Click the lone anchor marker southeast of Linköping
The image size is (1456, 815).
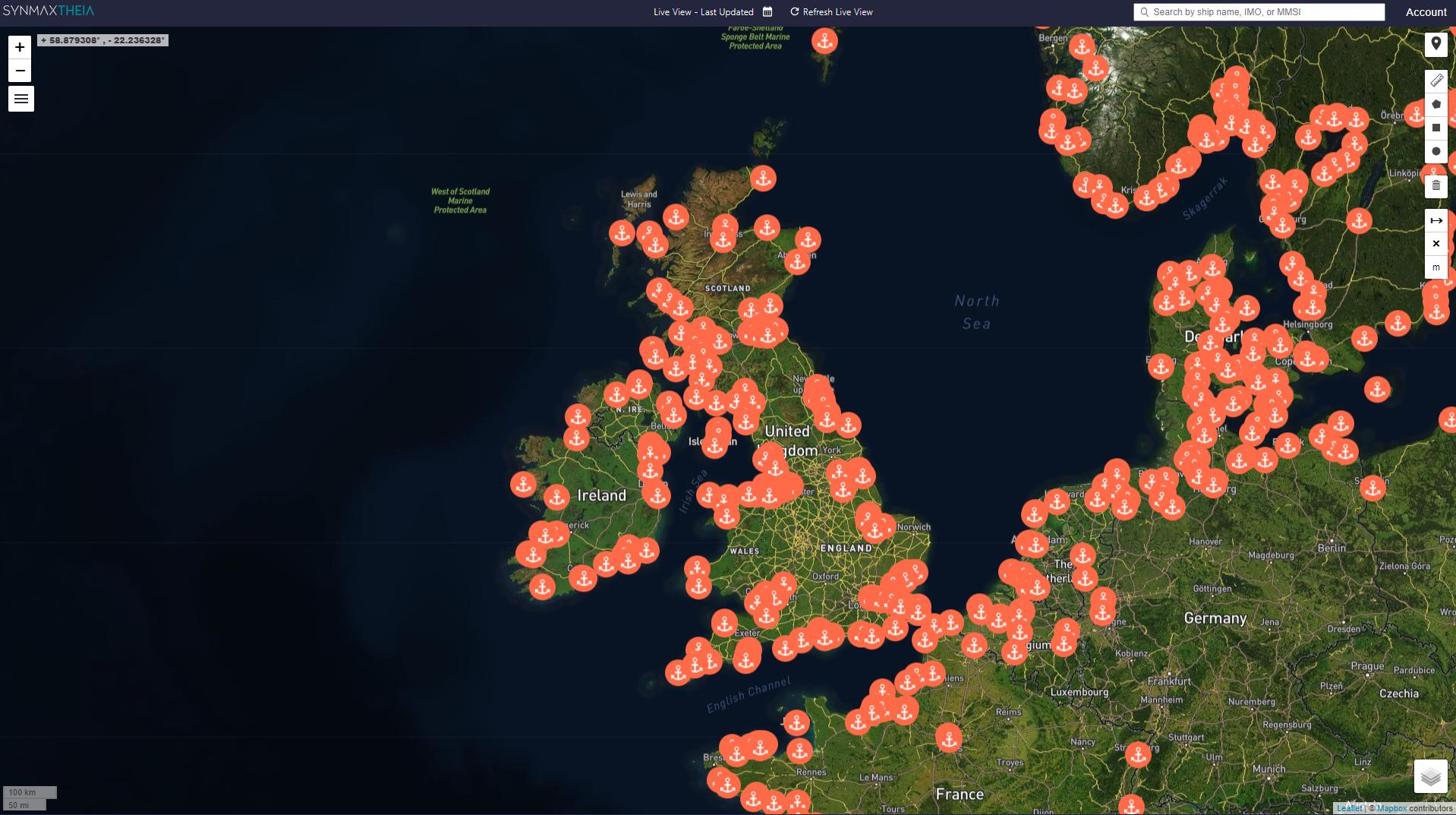click(x=1359, y=221)
